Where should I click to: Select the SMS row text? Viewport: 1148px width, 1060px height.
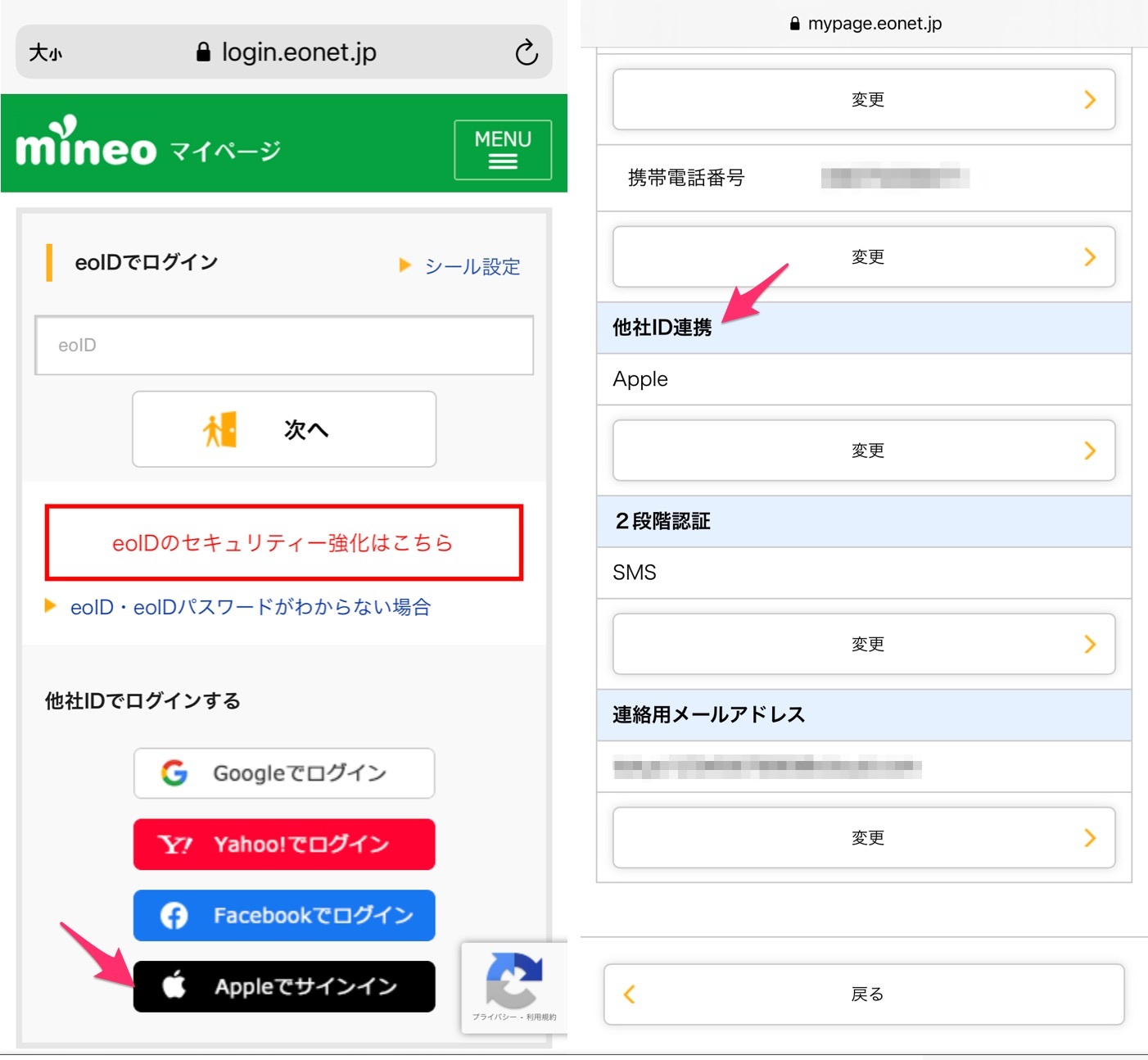point(635,573)
